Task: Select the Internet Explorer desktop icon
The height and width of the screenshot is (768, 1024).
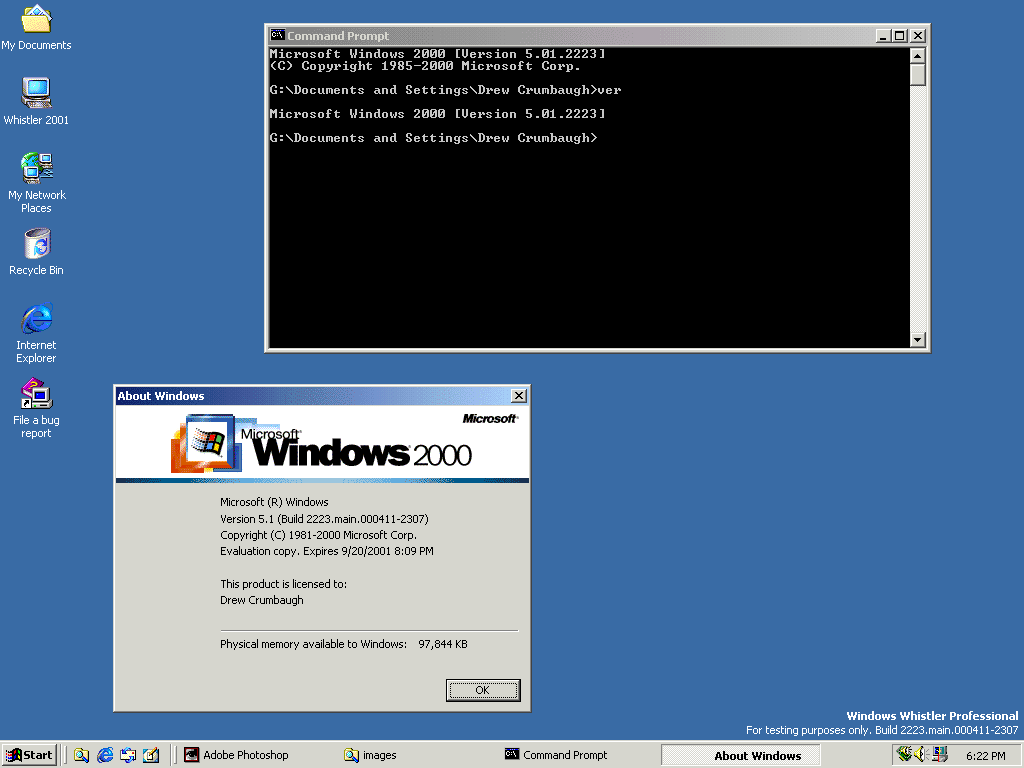Action: point(37,332)
